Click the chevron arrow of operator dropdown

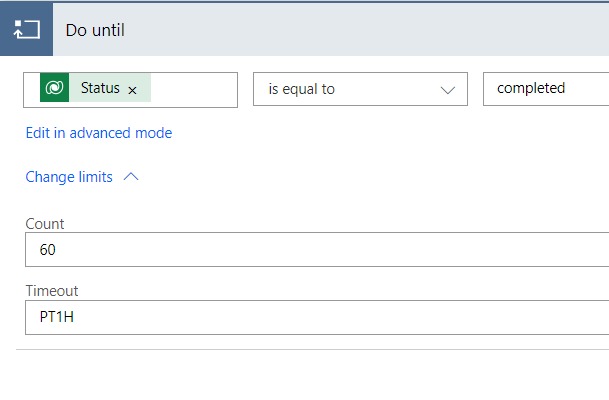point(447,89)
